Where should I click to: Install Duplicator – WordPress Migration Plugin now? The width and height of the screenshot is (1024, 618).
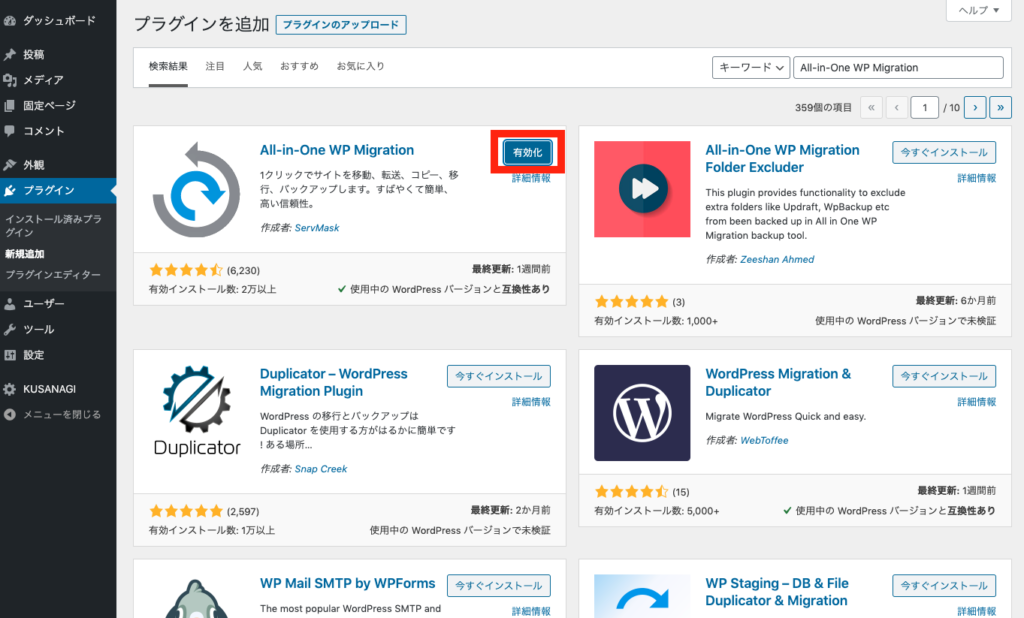[498, 376]
